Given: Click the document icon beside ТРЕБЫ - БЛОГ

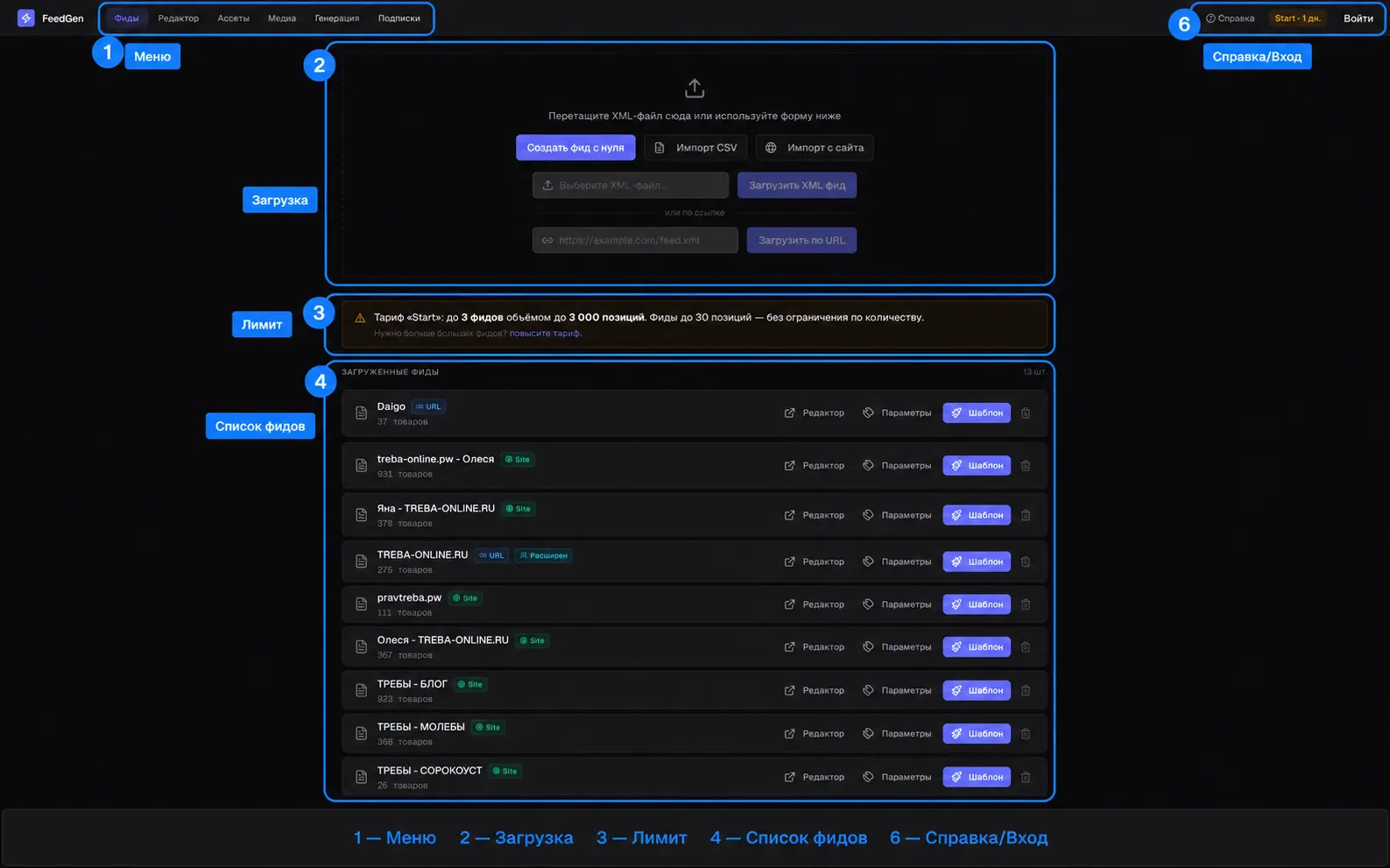Looking at the screenshot, I should click(361, 690).
